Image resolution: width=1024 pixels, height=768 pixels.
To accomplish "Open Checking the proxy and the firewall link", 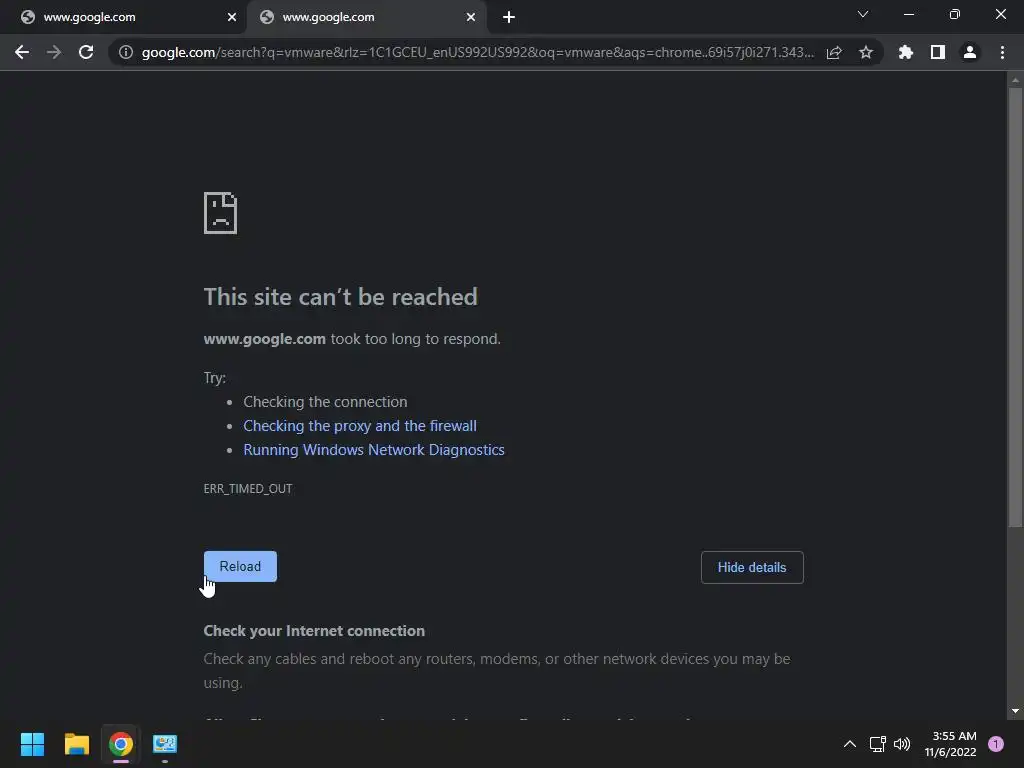I will [x=360, y=426].
